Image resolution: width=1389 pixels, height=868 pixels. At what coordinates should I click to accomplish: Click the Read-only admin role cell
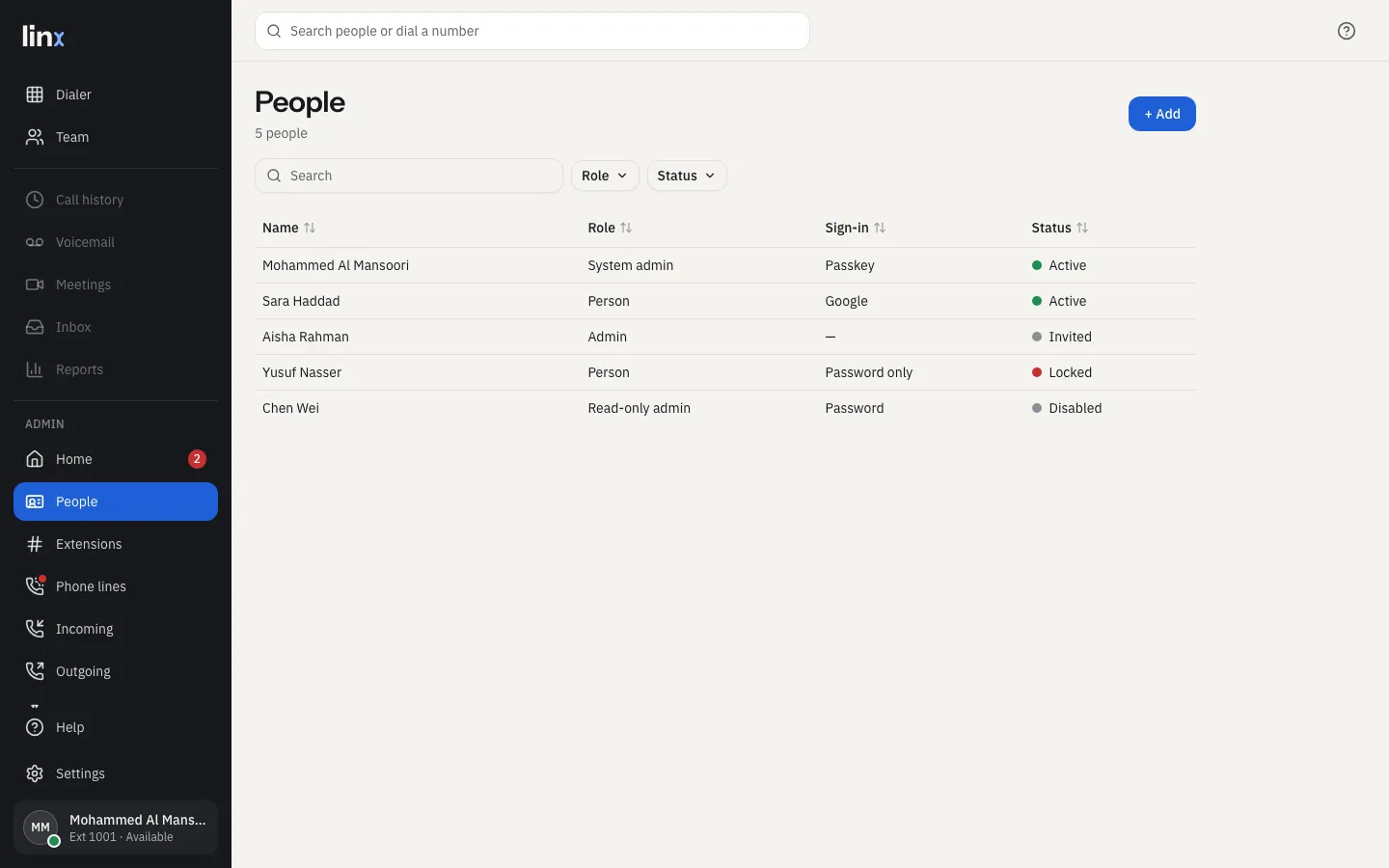pos(639,408)
